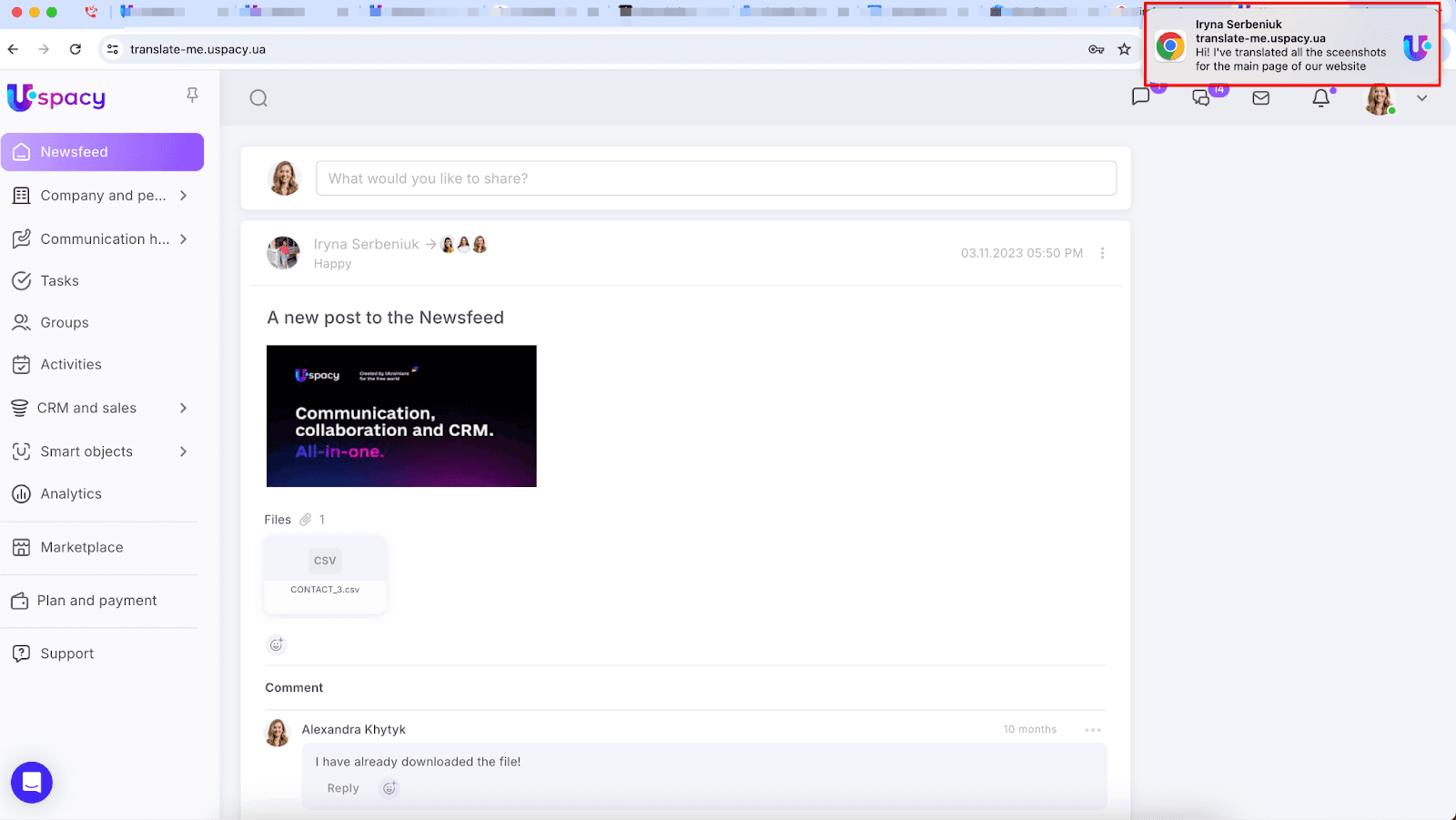
Task: Open the notifications bell
Action: [x=1320, y=98]
